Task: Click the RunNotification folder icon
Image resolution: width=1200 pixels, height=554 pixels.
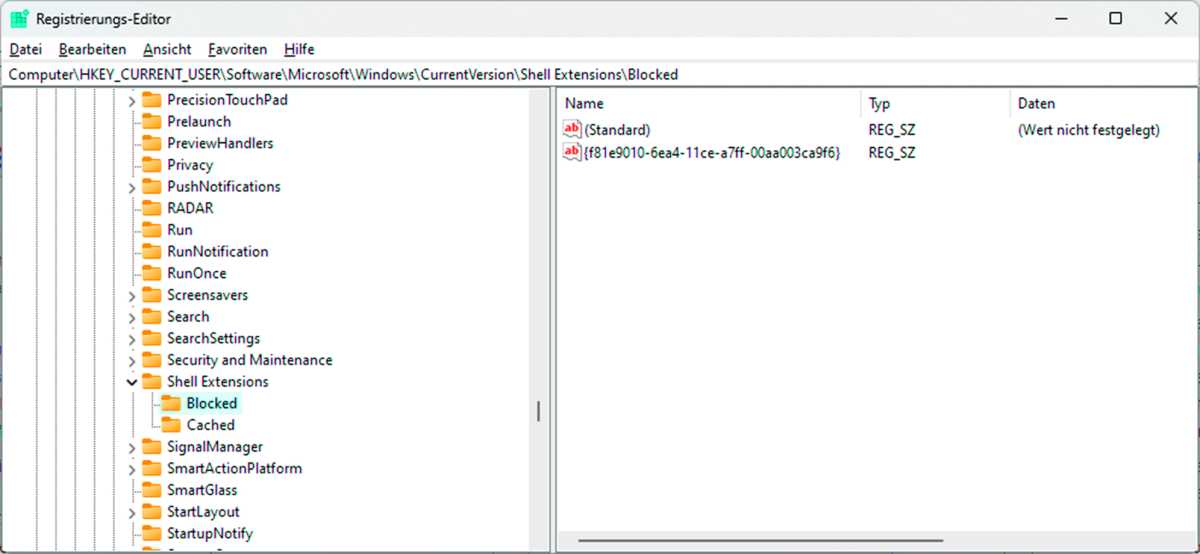Action: coord(151,251)
